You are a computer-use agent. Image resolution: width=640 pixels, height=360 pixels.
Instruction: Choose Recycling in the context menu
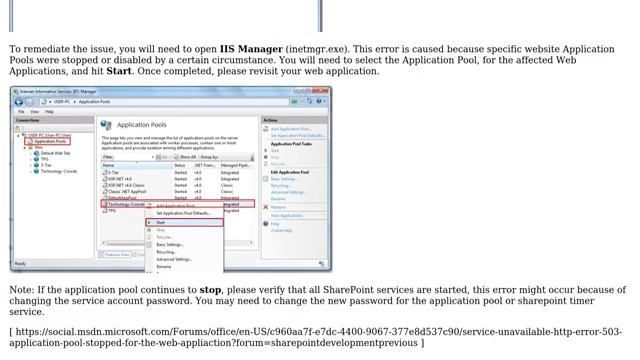[x=184, y=252]
